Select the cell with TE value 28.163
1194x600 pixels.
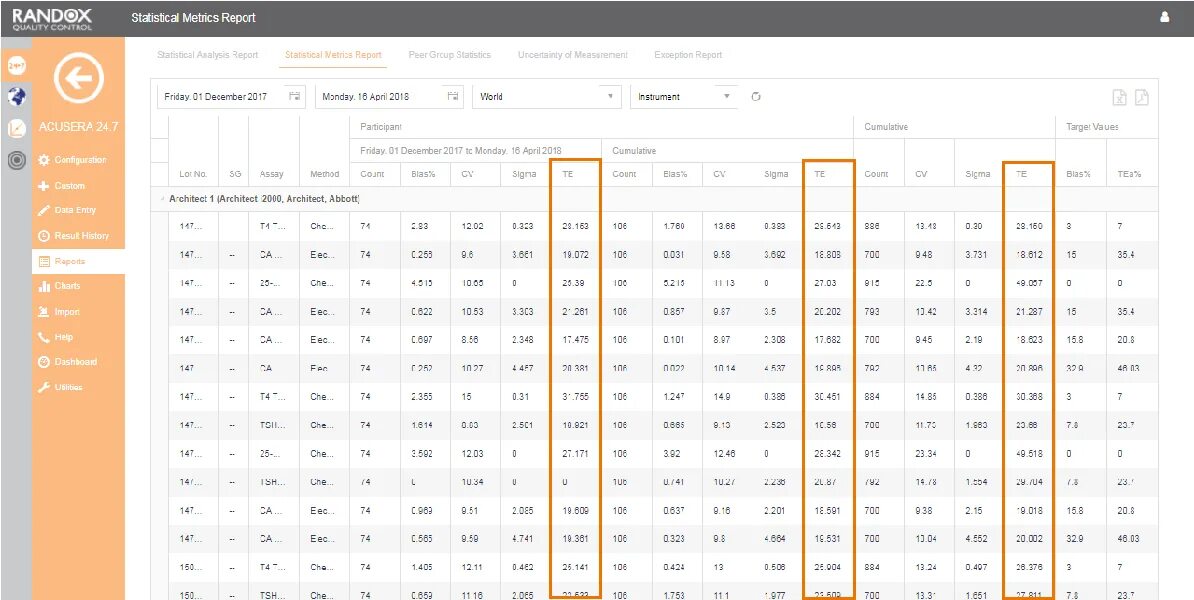[575, 226]
